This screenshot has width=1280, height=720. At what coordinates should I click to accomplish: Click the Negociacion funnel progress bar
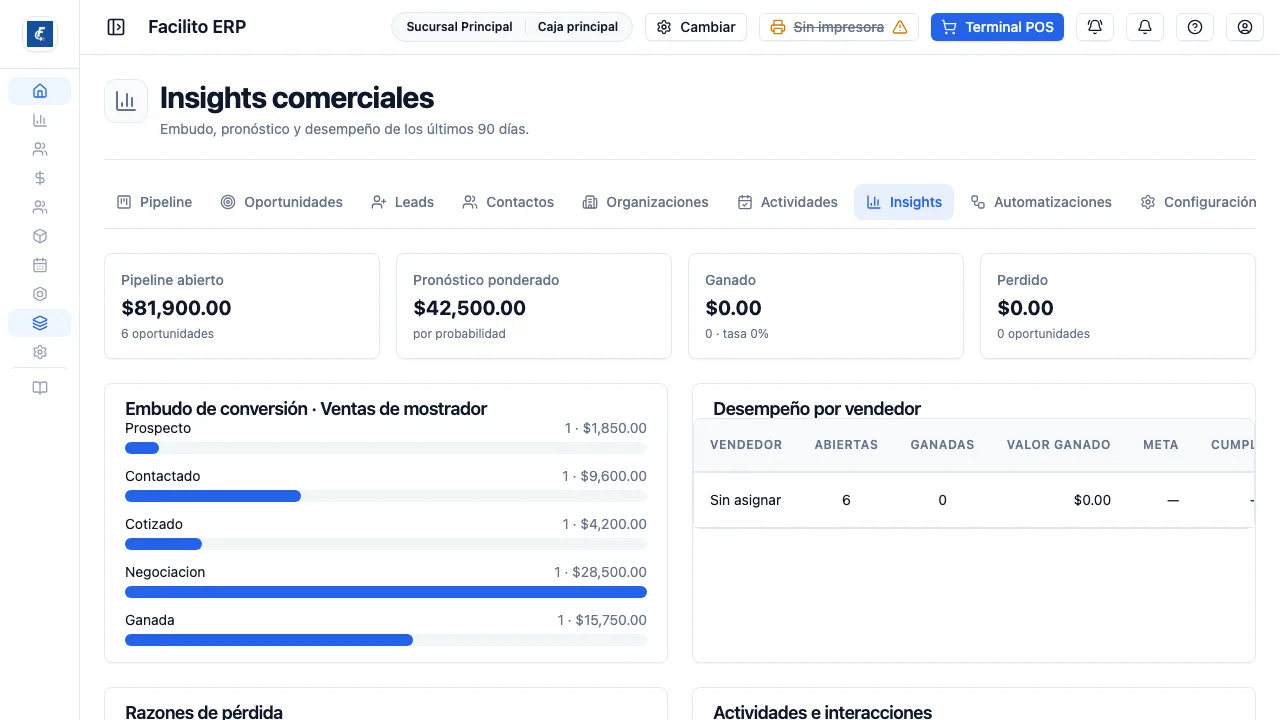[x=386, y=592]
